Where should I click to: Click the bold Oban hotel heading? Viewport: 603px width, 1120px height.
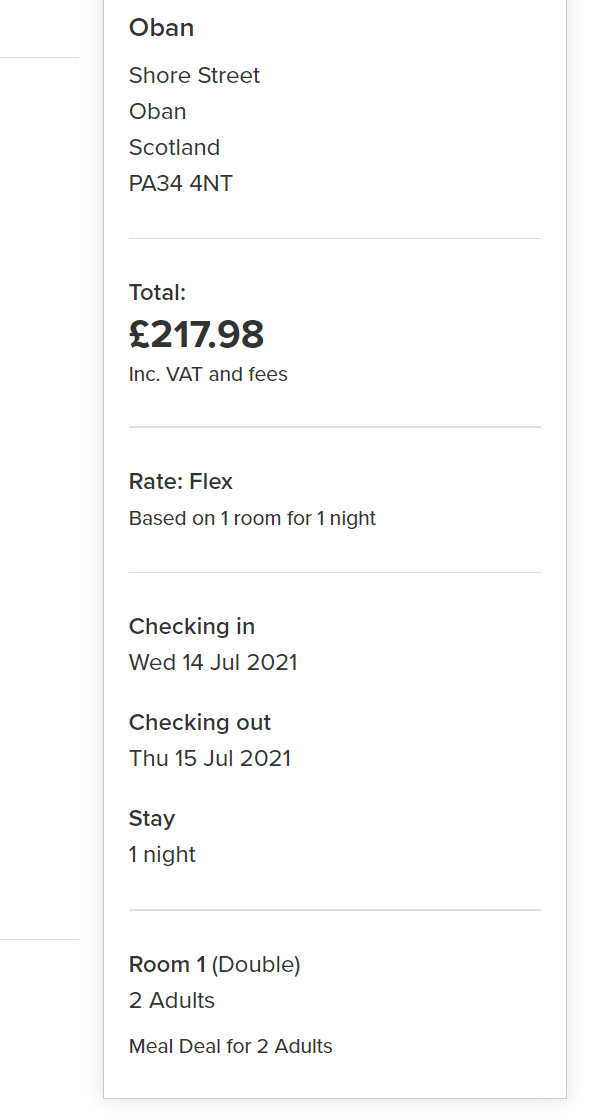tap(161, 28)
